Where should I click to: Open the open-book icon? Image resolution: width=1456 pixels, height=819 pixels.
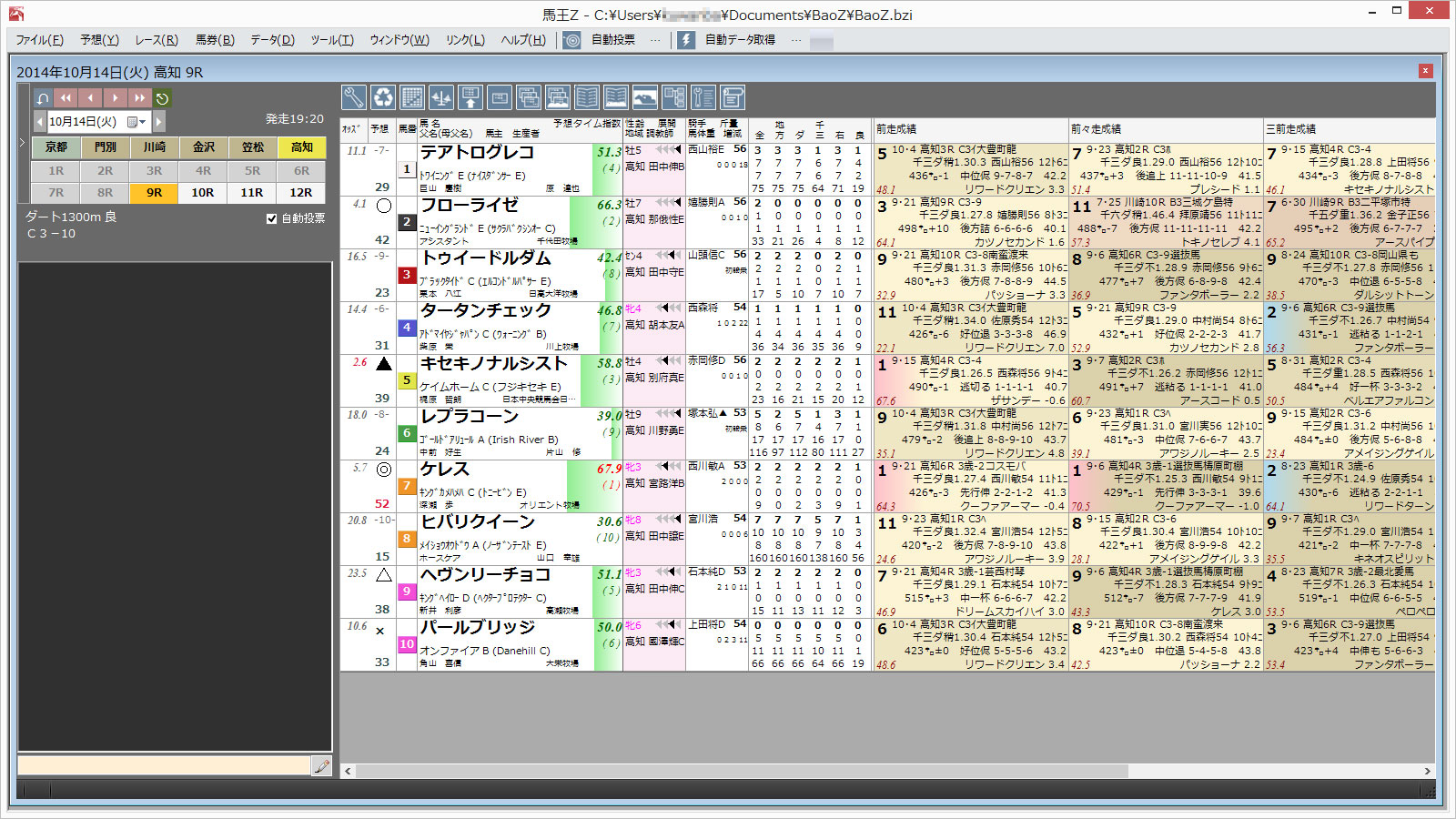click(x=587, y=97)
